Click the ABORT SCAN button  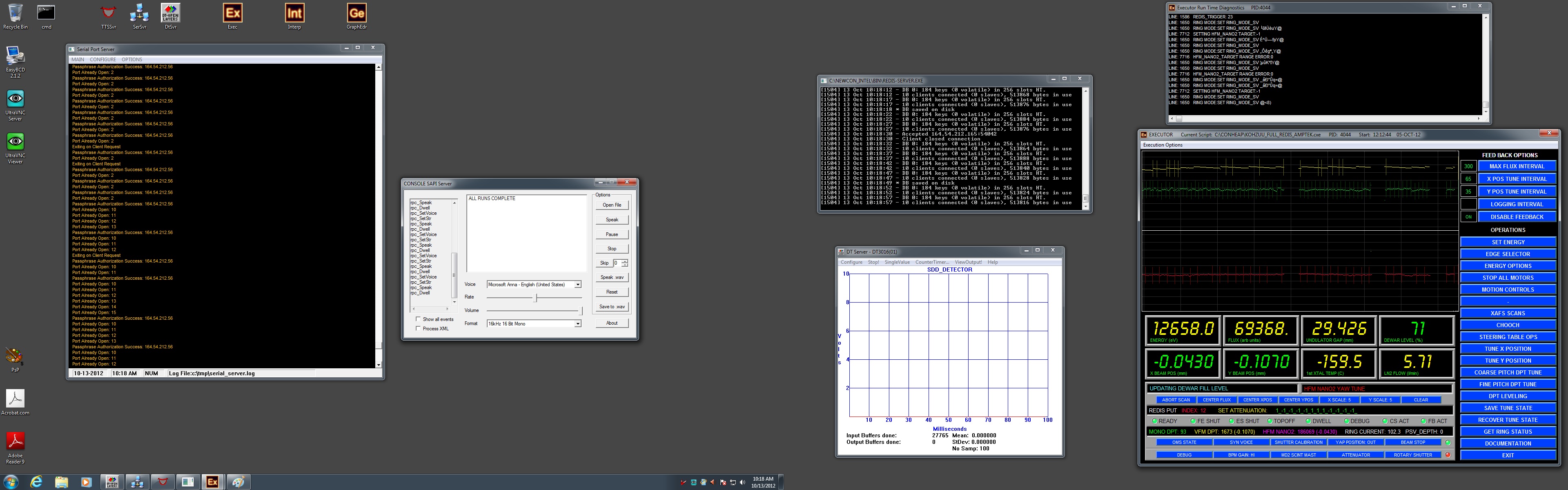tap(1176, 400)
